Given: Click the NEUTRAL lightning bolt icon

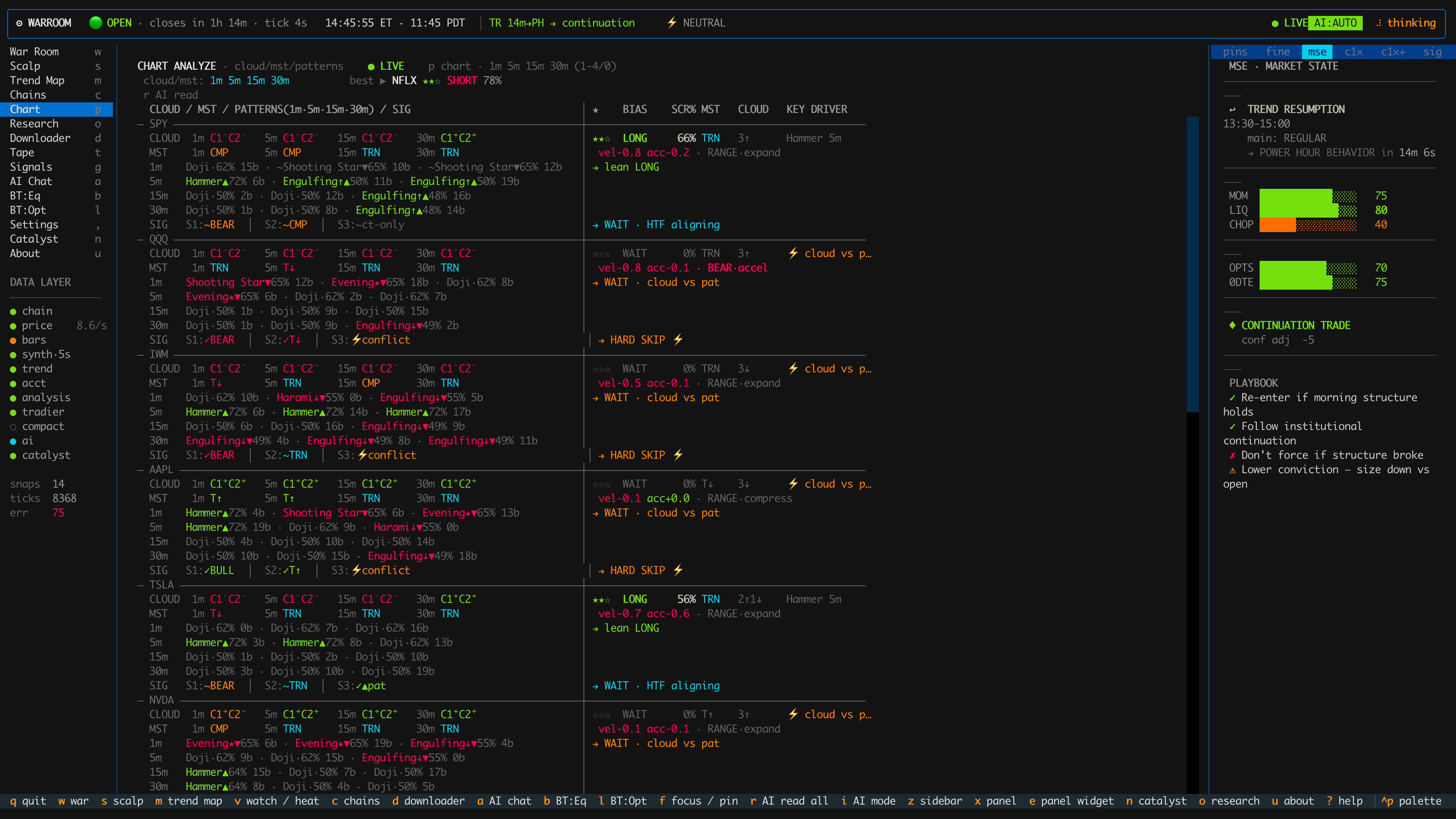Looking at the screenshot, I should pyautogui.click(x=672, y=23).
